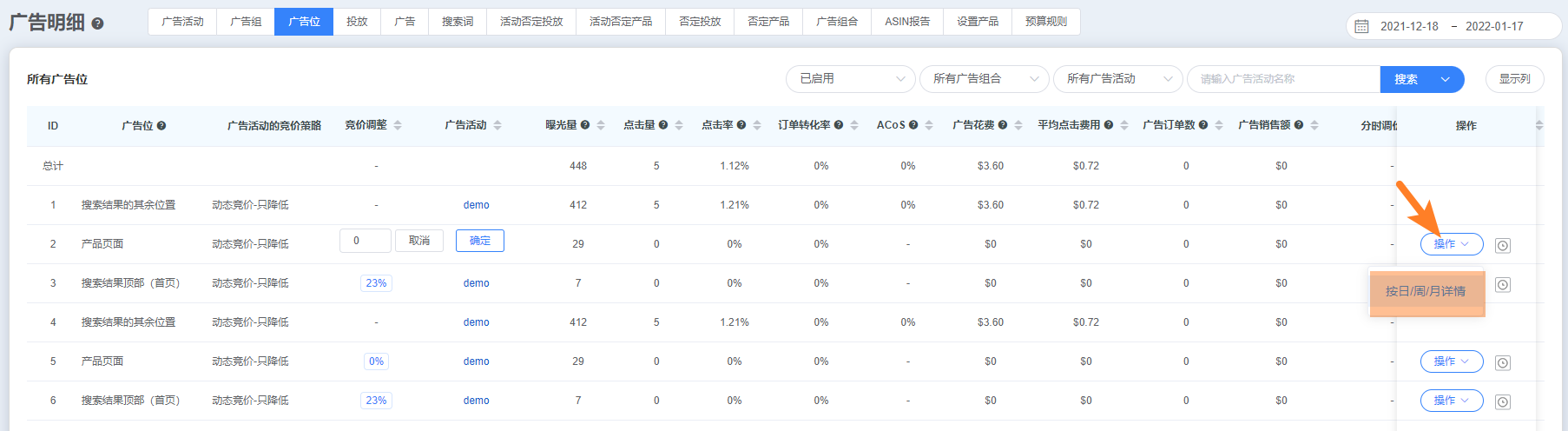This screenshot has width=1568, height=431.
Task: Open the calendar icon in date range
Action: point(1361,26)
